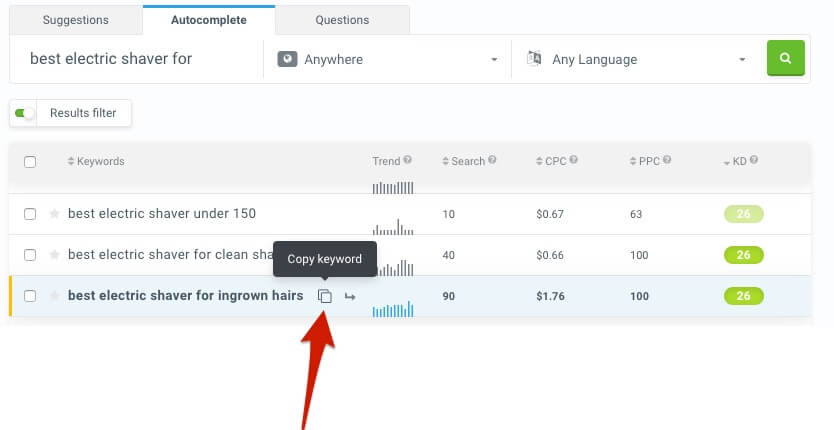Select keyword 'best electric shaver under 150'

coord(162,213)
